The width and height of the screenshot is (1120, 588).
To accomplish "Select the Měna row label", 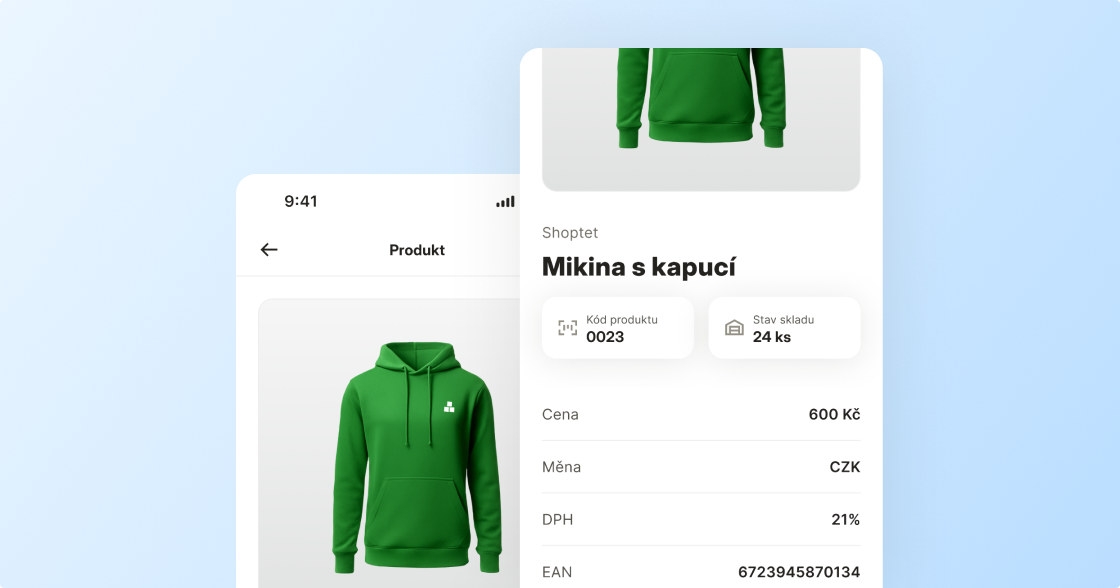I will (x=561, y=467).
